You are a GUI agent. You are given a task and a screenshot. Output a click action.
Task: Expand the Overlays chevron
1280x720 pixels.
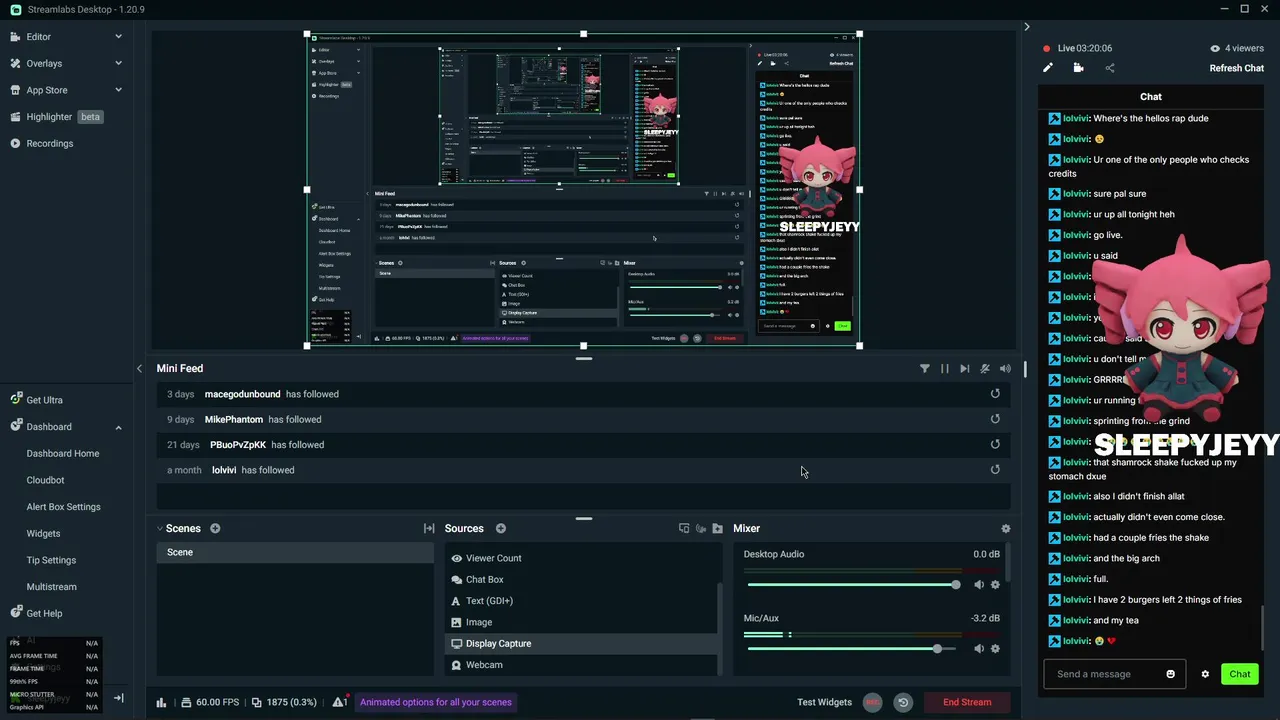pyautogui.click(x=118, y=63)
